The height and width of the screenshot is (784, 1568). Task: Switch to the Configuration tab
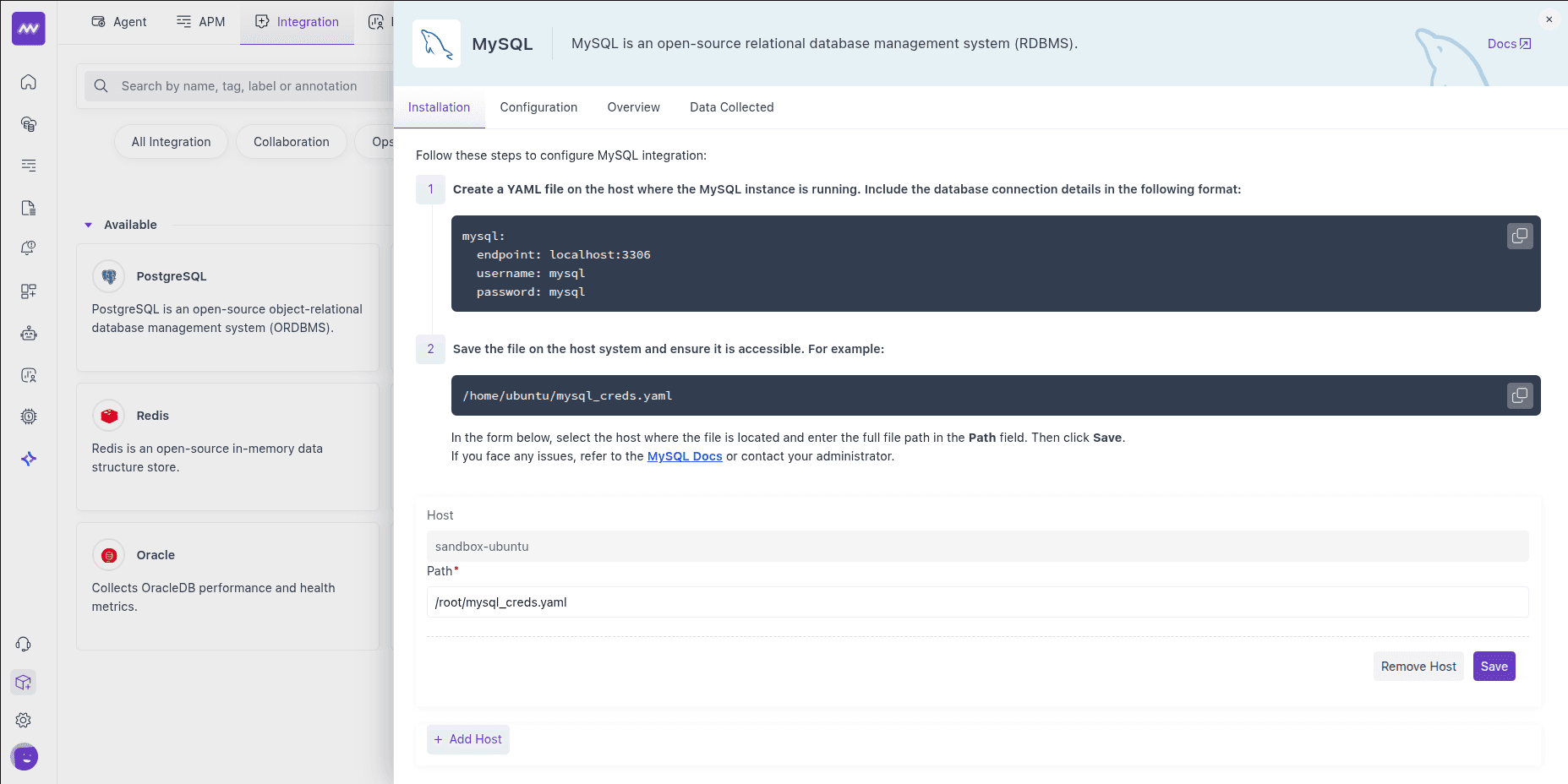point(538,107)
